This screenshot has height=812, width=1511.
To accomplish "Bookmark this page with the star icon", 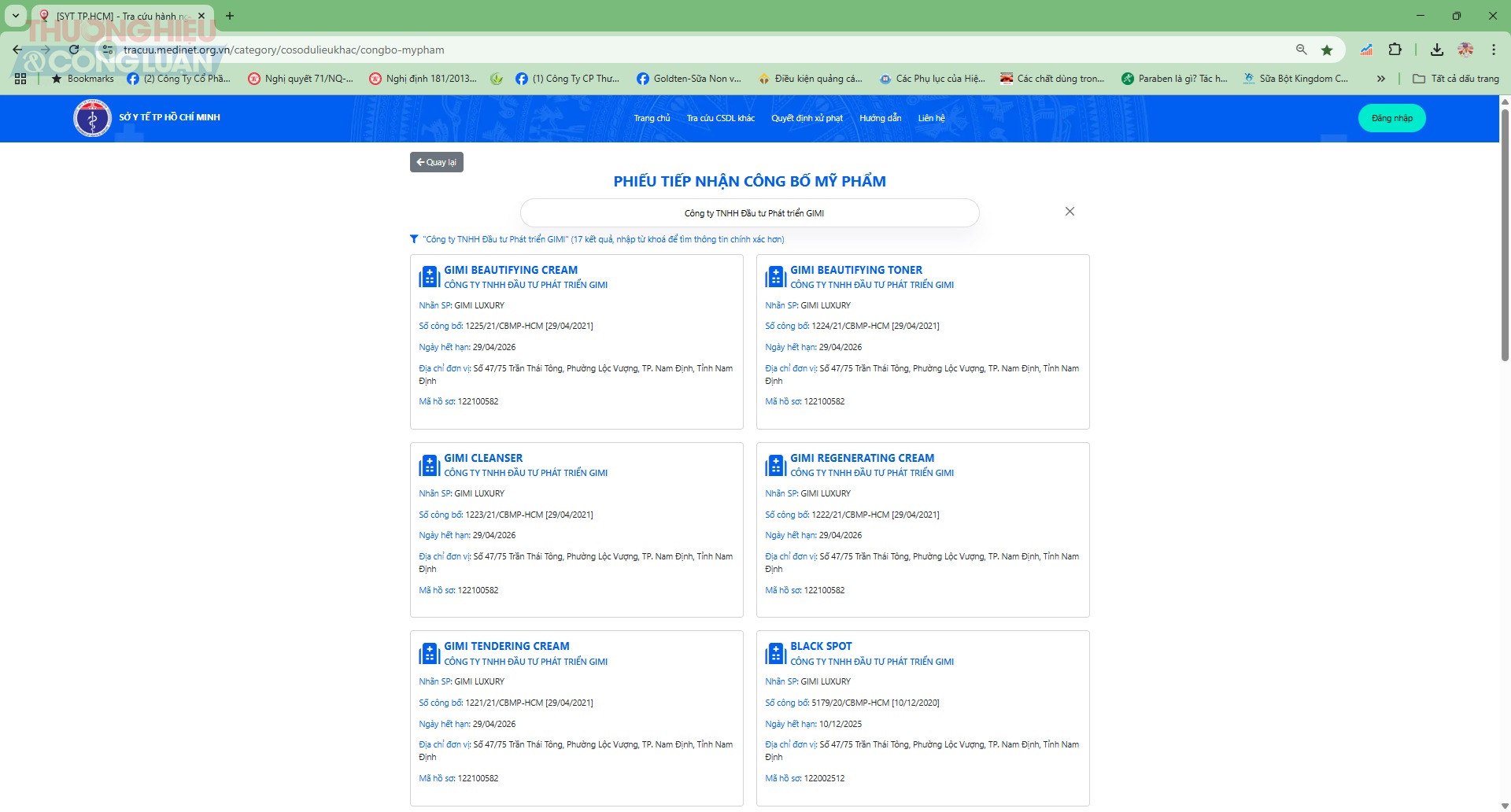I will (1327, 50).
